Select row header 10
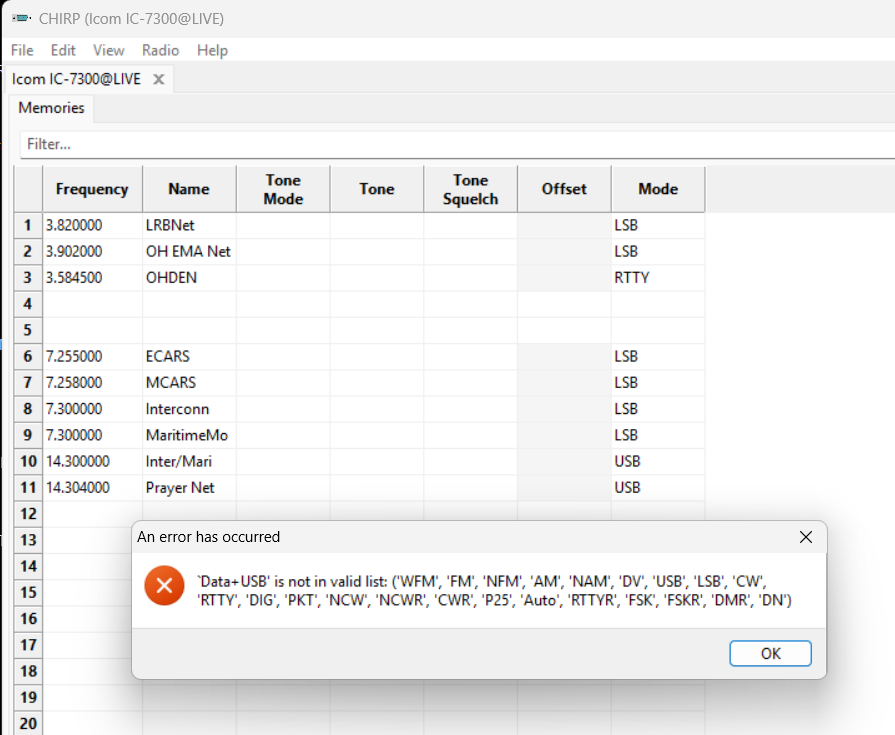895x735 pixels. pos(28,462)
